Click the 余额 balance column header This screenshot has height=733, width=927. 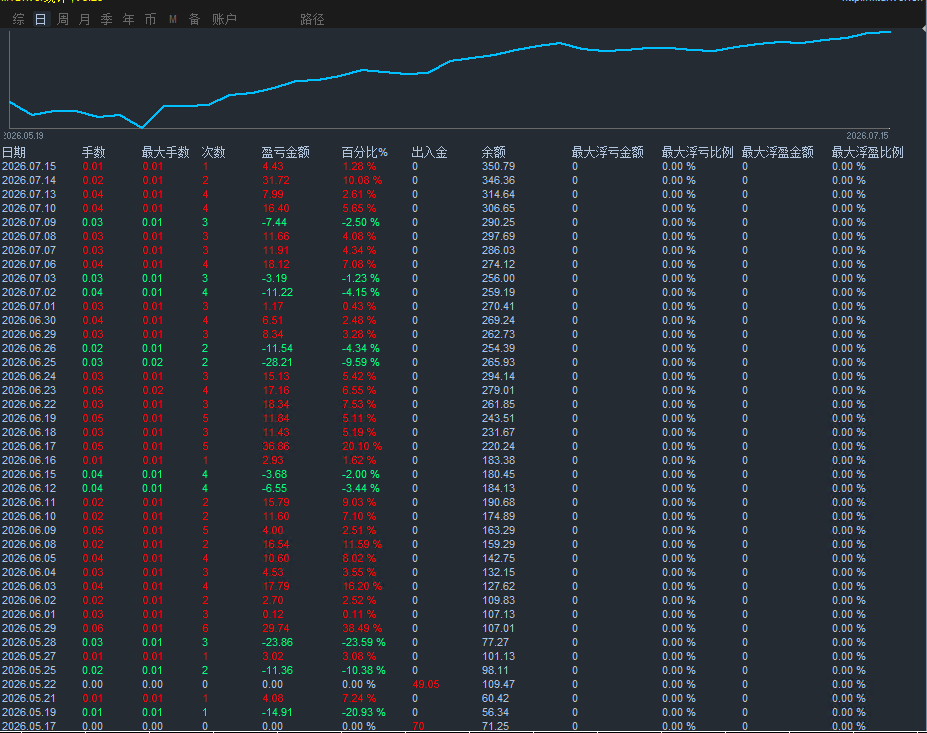(x=494, y=153)
